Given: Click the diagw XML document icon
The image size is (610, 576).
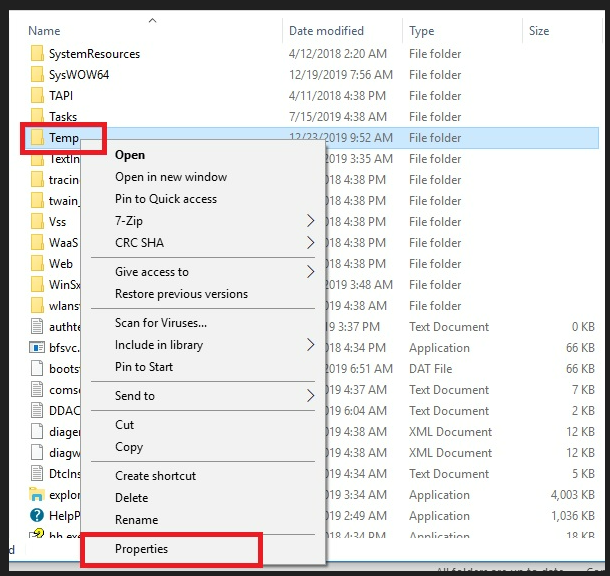Looking at the screenshot, I should 37,453.
